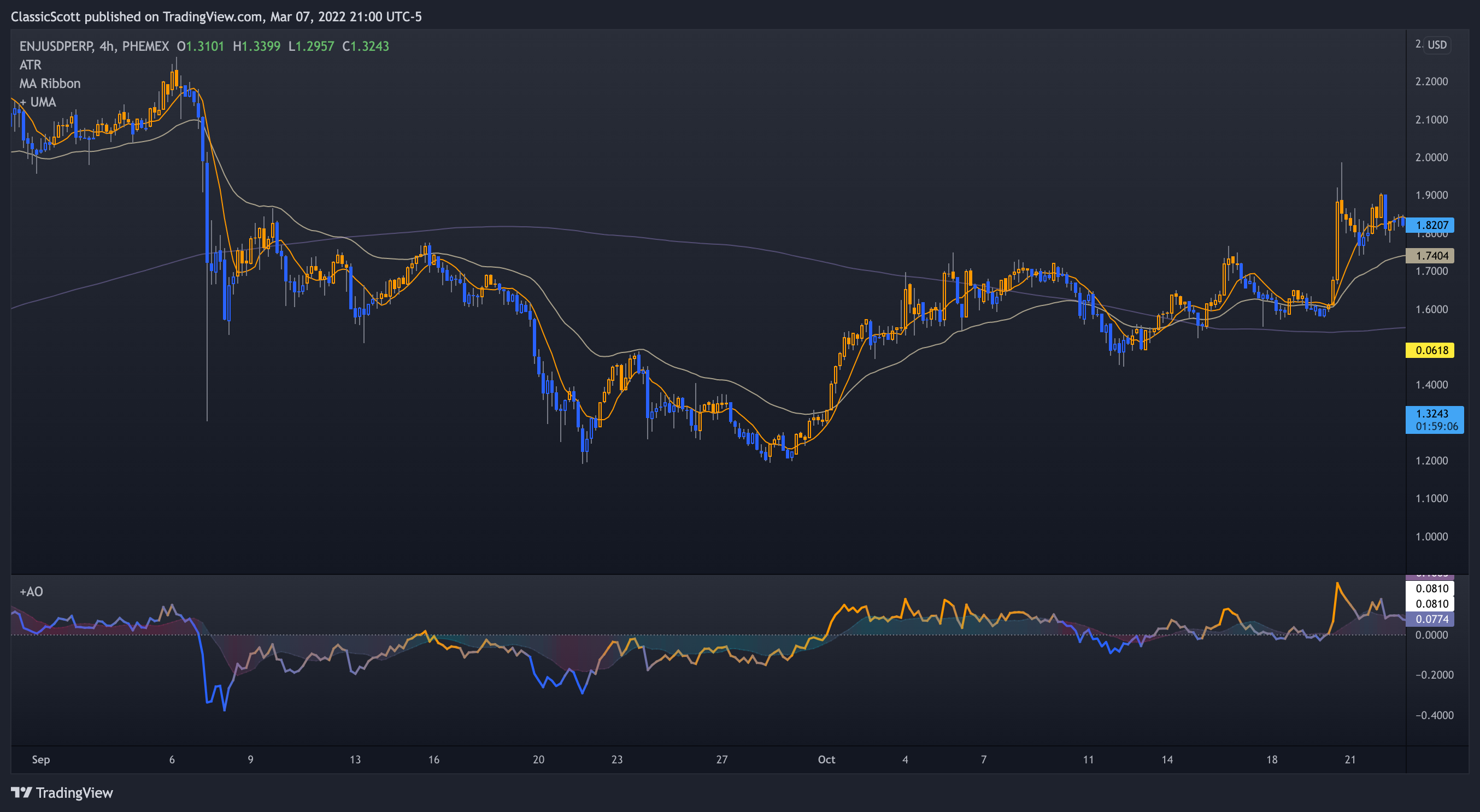Click the + UMA indicator label
Viewport: 1480px width, 812px height.
[x=38, y=102]
